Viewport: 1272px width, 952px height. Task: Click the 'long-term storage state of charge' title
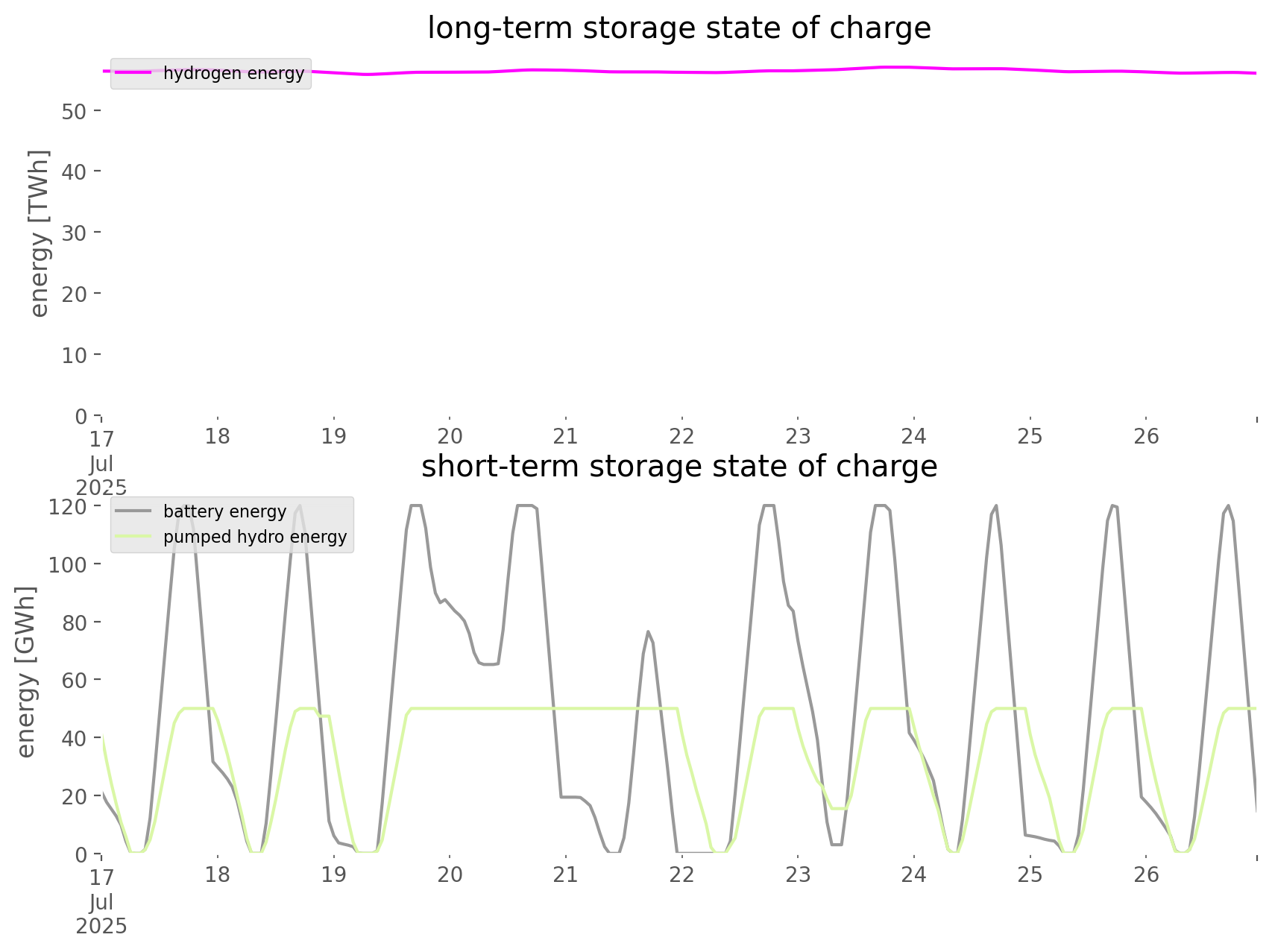(x=678, y=28)
